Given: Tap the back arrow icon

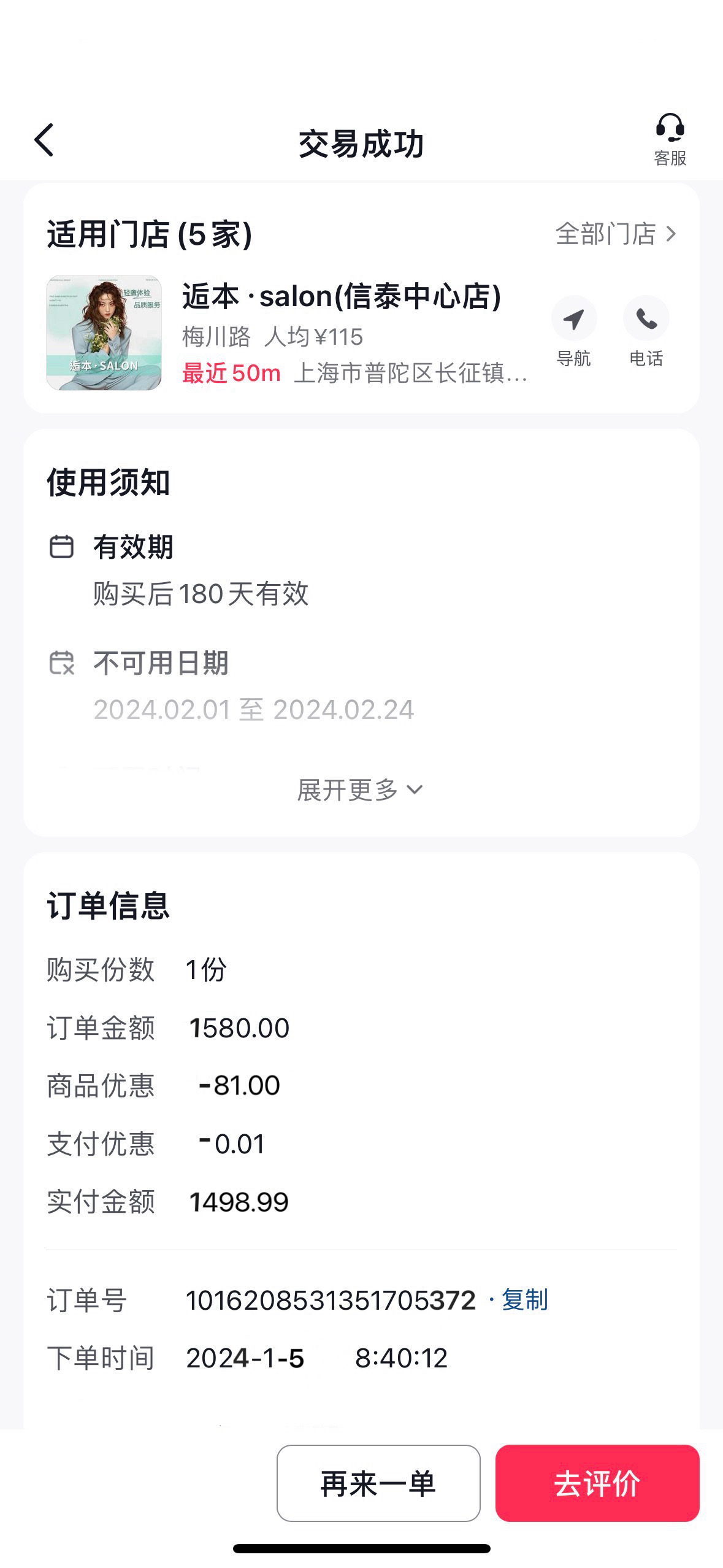Looking at the screenshot, I should coord(44,140).
